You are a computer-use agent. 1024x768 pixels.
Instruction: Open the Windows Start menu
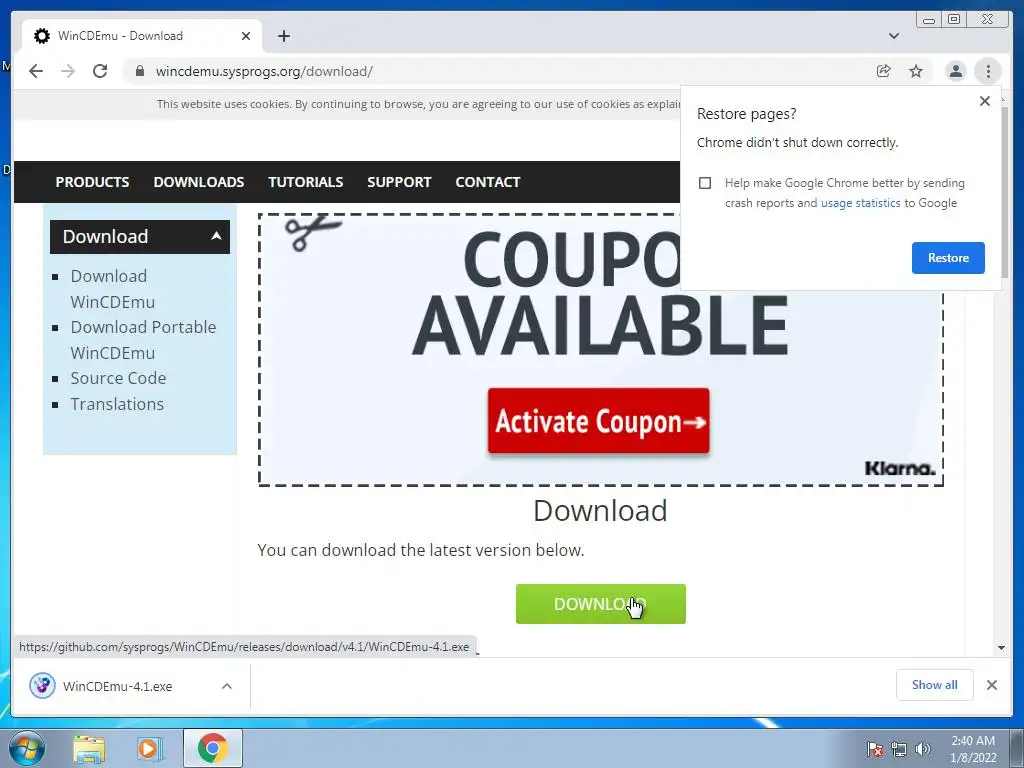(x=26, y=749)
